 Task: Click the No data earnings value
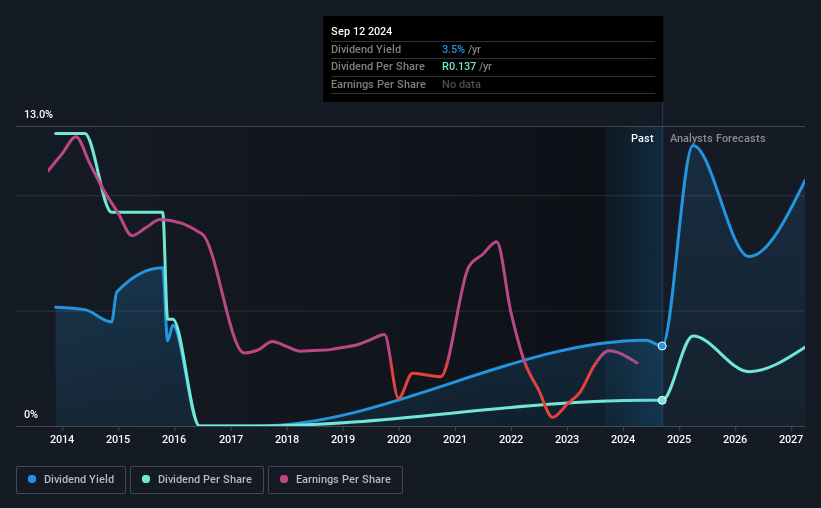tap(461, 84)
